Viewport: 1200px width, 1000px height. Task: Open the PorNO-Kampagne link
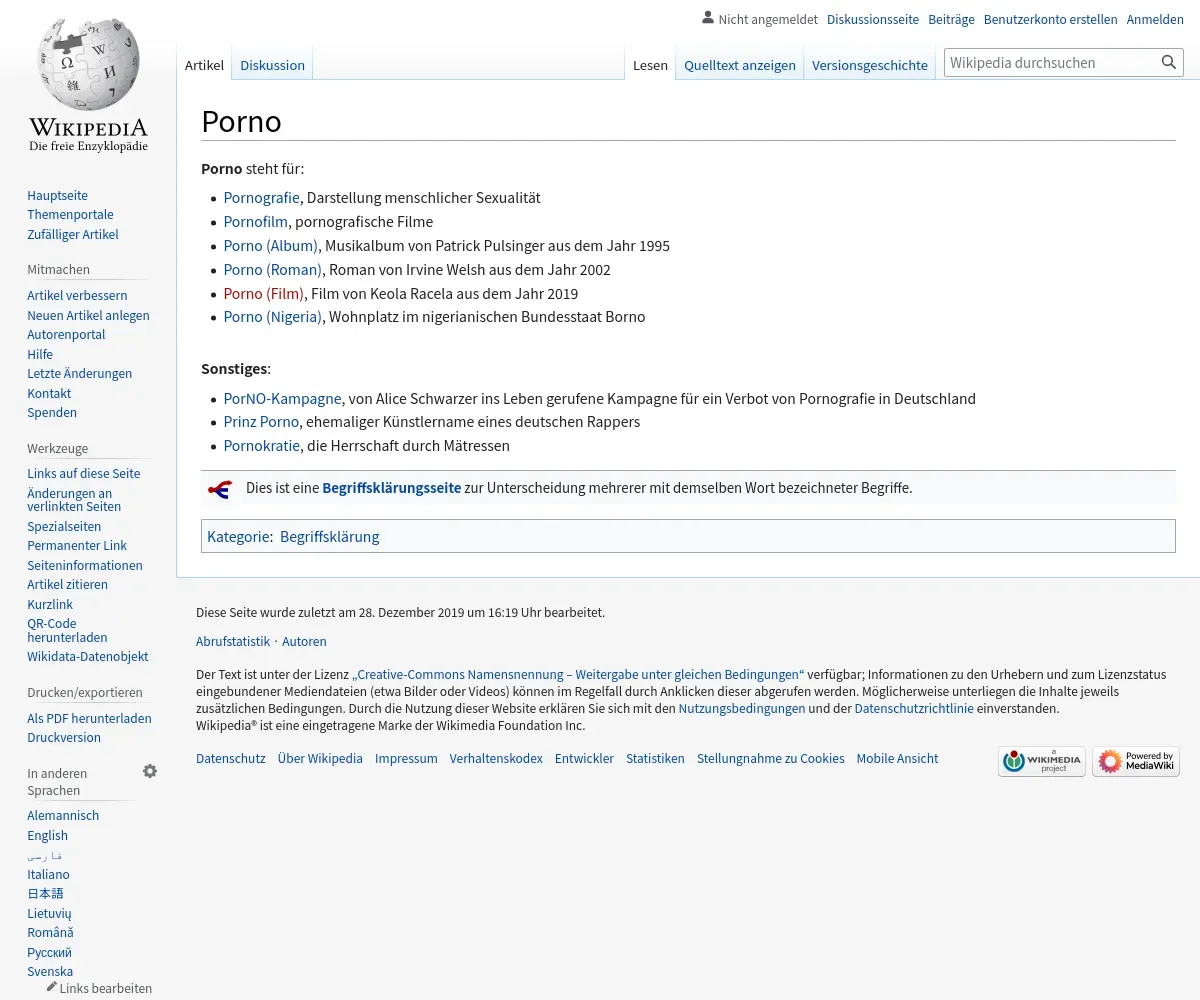tap(282, 398)
